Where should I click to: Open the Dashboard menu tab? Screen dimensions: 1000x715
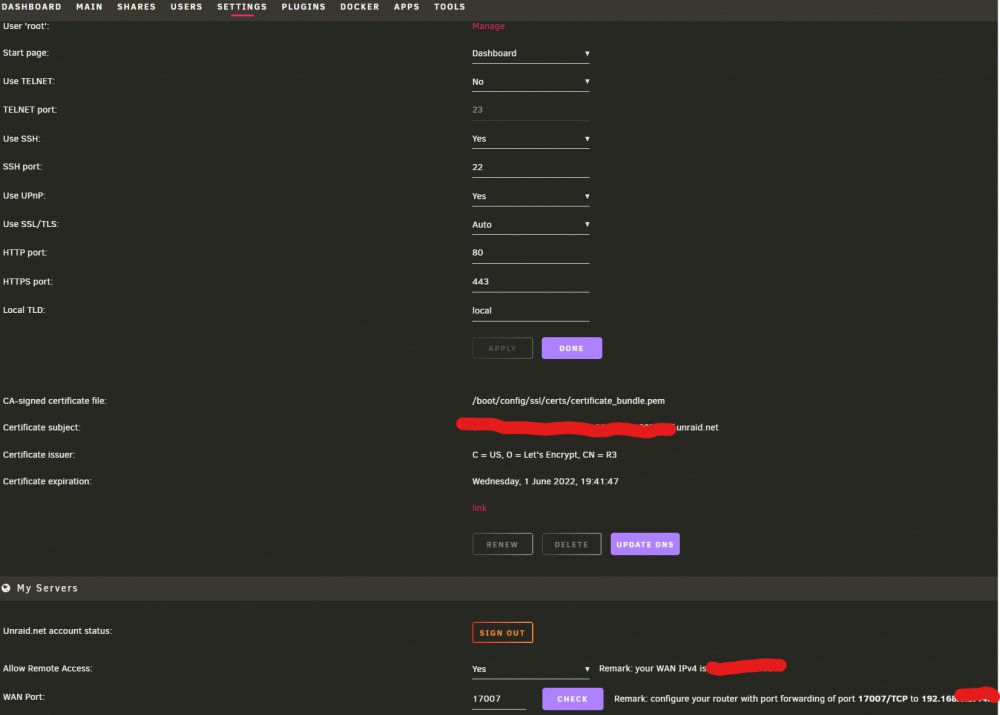[31, 7]
